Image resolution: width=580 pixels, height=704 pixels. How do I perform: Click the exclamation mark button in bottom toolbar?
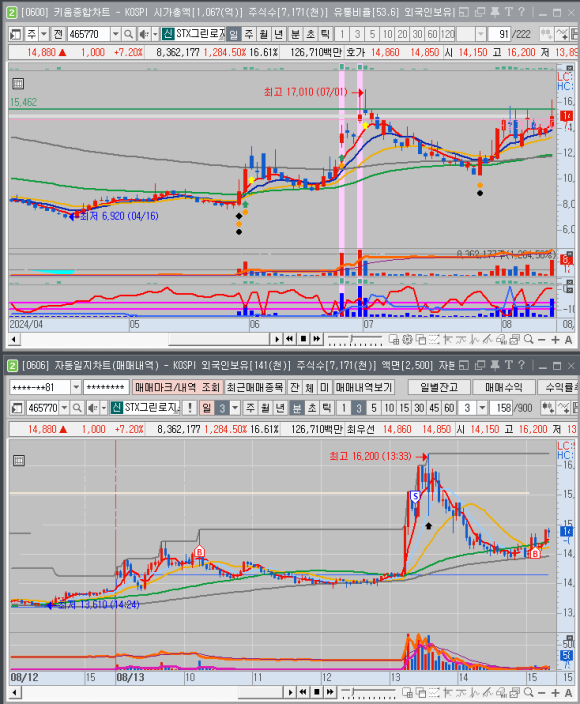[190, 408]
